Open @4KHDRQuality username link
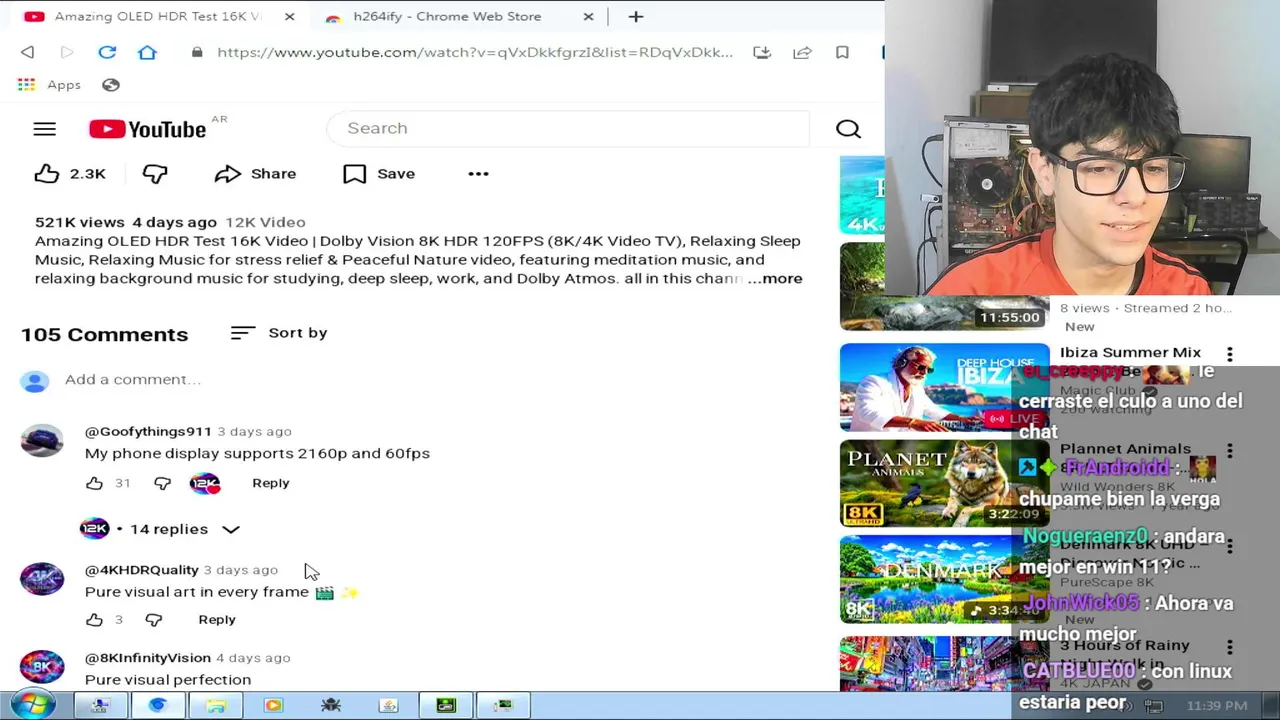The image size is (1280, 720). click(x=142, y=570)
